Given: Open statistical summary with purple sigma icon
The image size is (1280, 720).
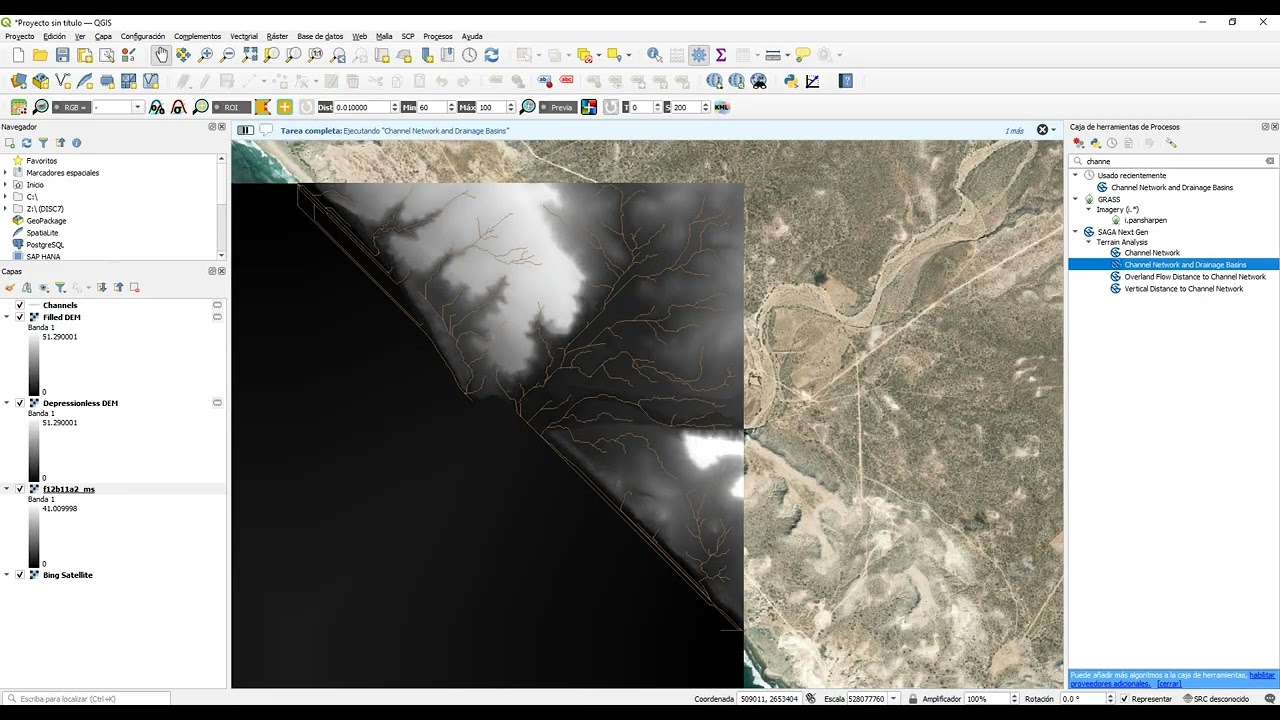Looking at the screenshot, I should click(x=720, y=55).
